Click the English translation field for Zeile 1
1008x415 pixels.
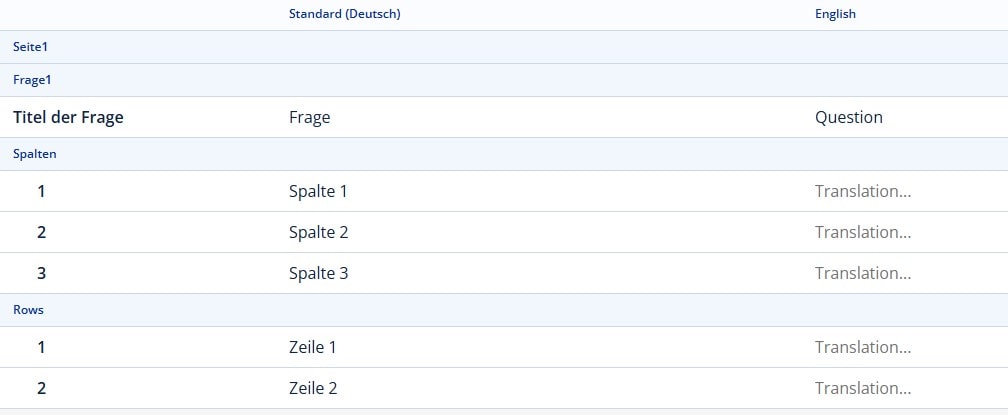[x=863, y=347]
